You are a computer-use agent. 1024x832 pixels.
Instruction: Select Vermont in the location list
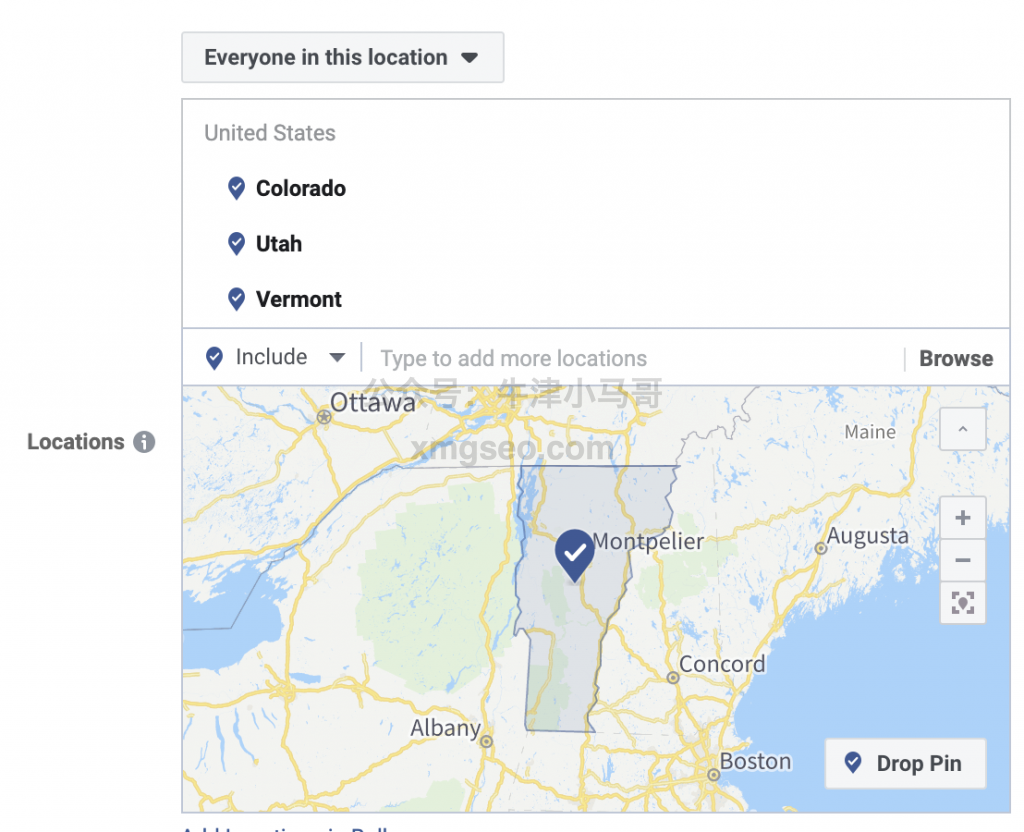pos(299,299)
